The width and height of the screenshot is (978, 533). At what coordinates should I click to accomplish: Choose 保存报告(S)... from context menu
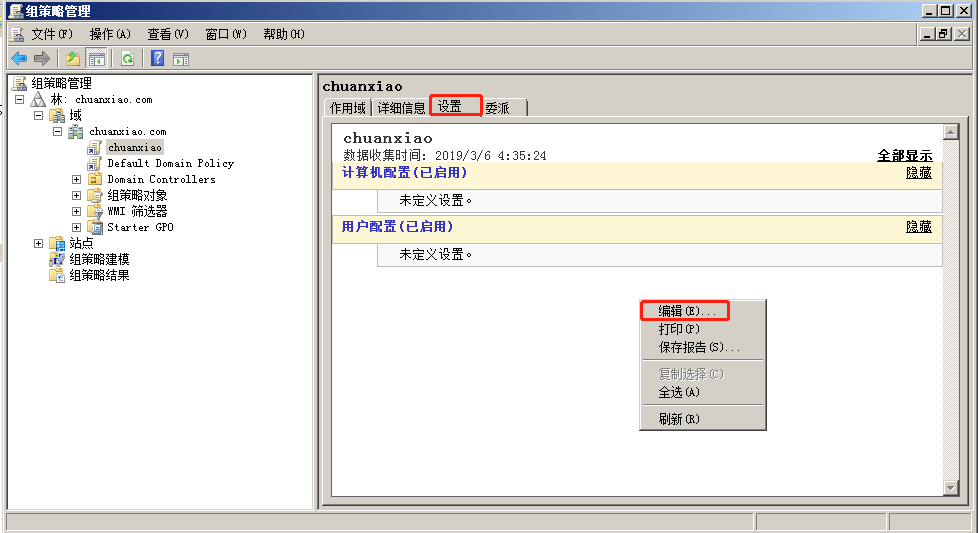pyautogui.click(x=703, y=347)
